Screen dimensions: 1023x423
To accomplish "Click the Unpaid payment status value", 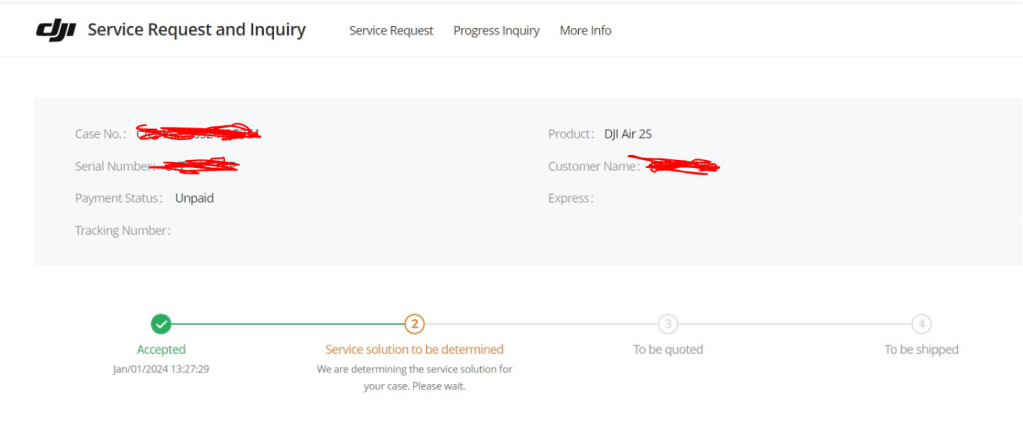I will click(194, 198).
